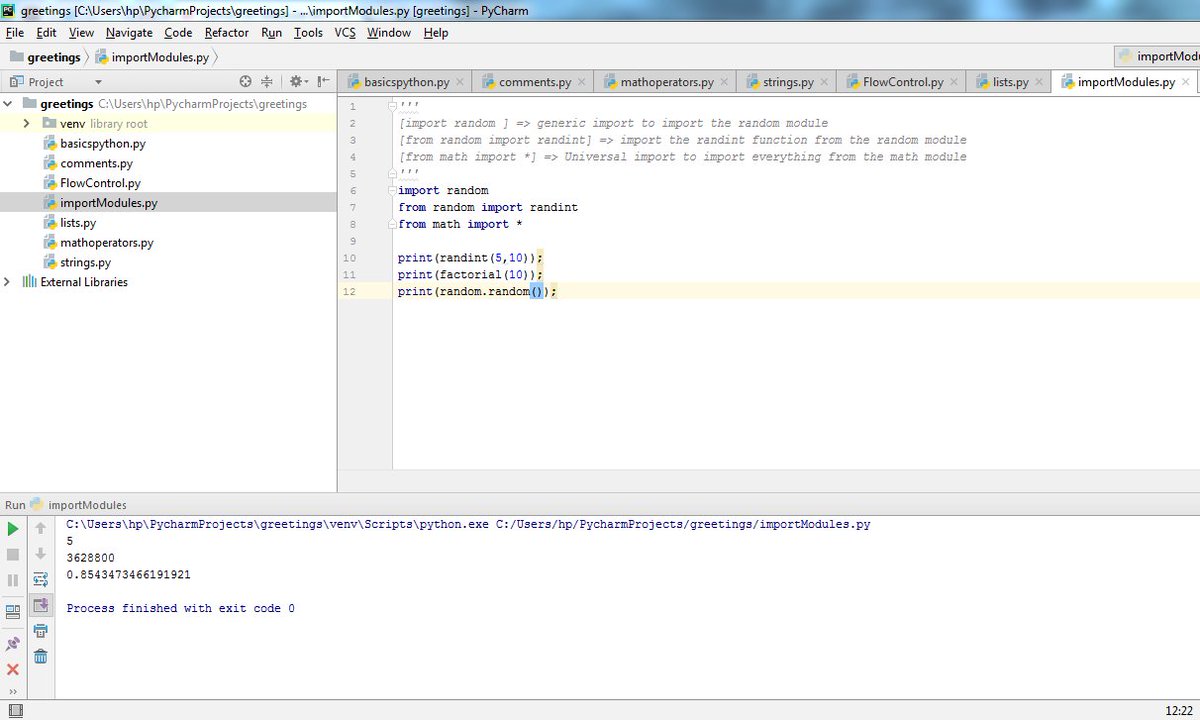
Task: Open the Help menu
Action: point(436,33)
